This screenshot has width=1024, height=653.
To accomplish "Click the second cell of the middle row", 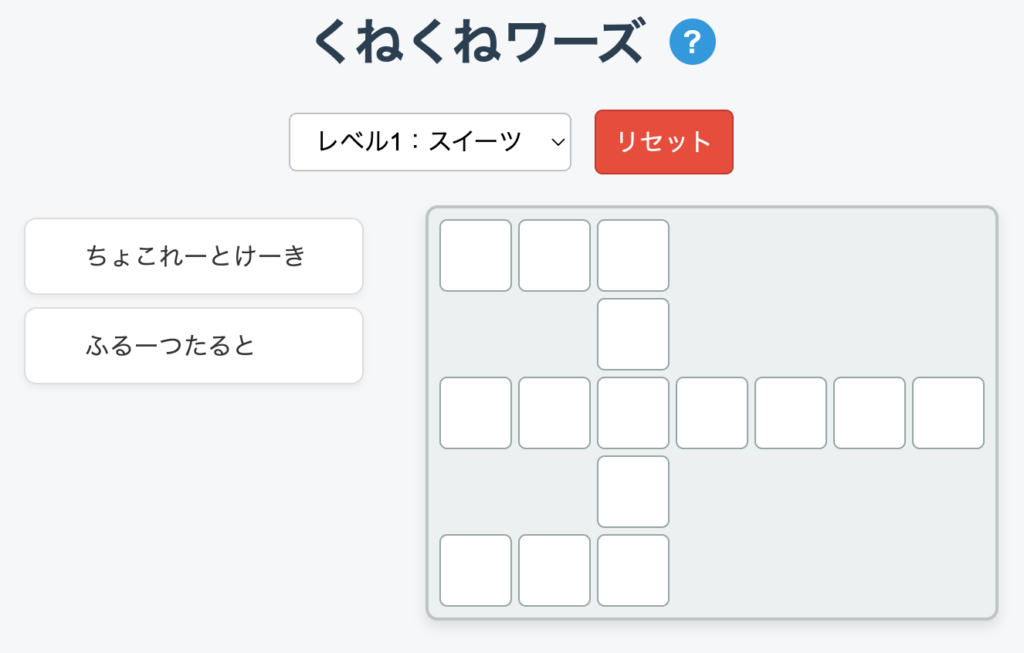I will click(554, 413).
